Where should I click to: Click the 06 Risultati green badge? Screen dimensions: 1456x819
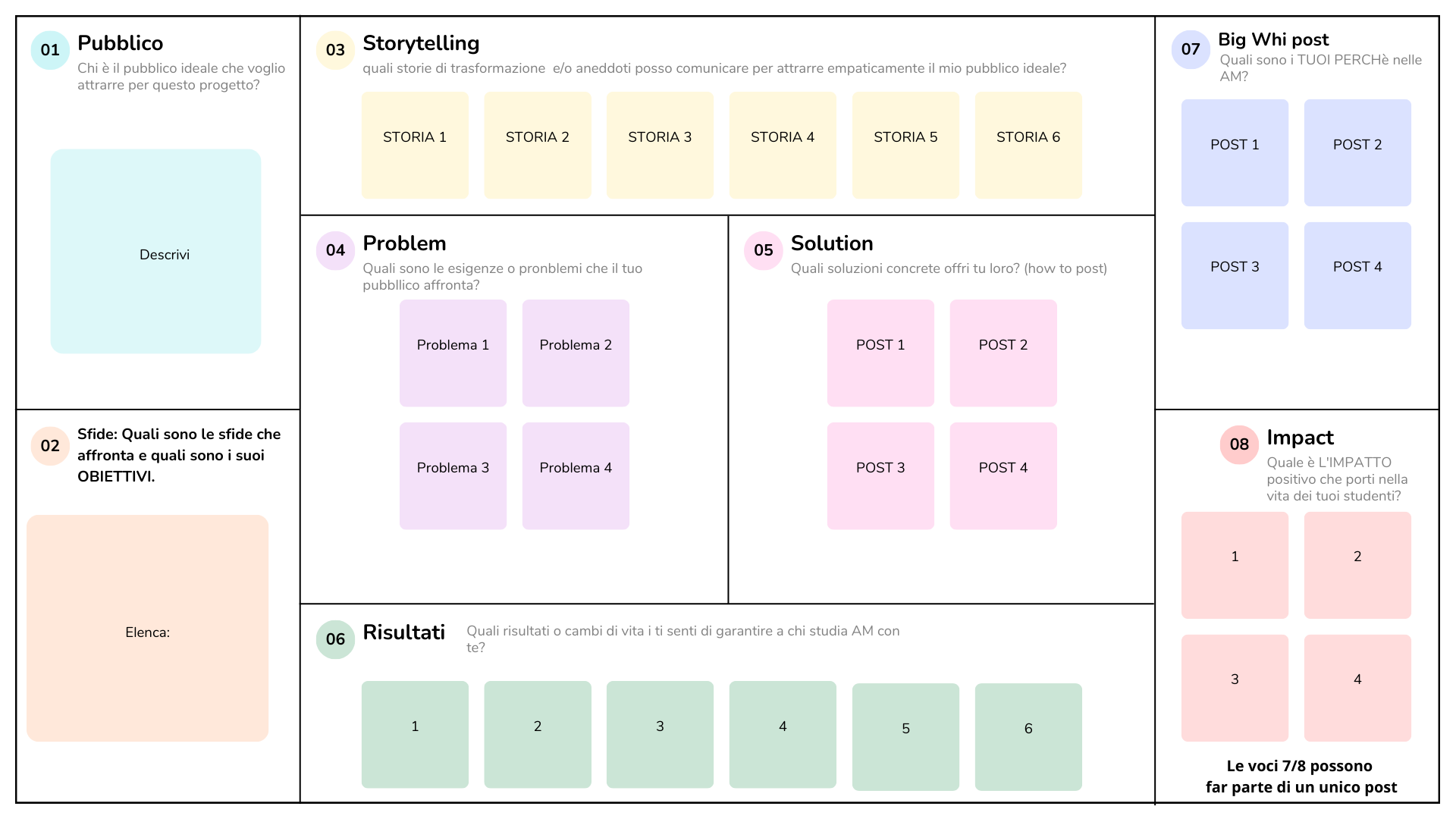point(335,639)
